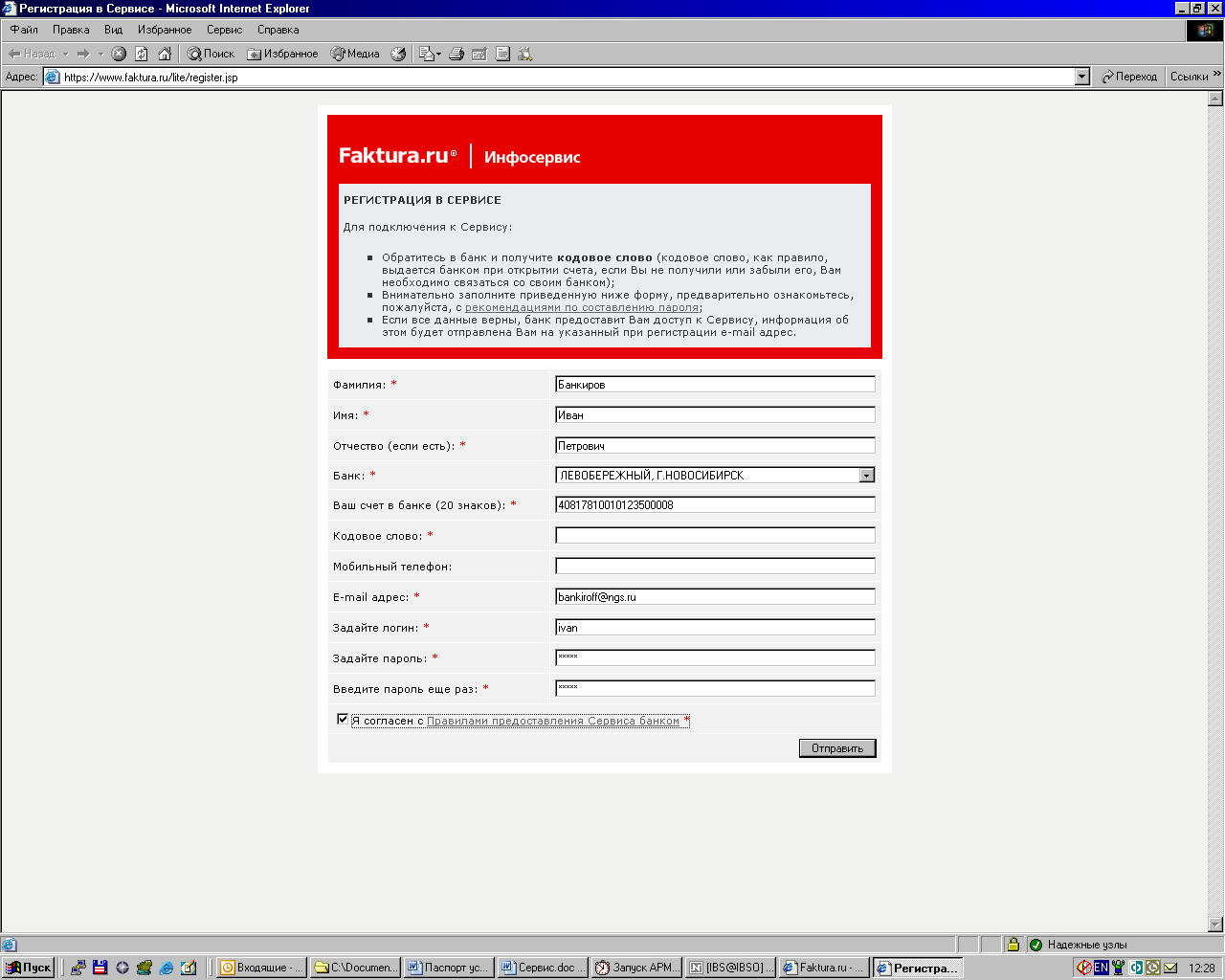Go to the Home page icon
This screenshot has width=1225, height=980.
pos(165,54)
